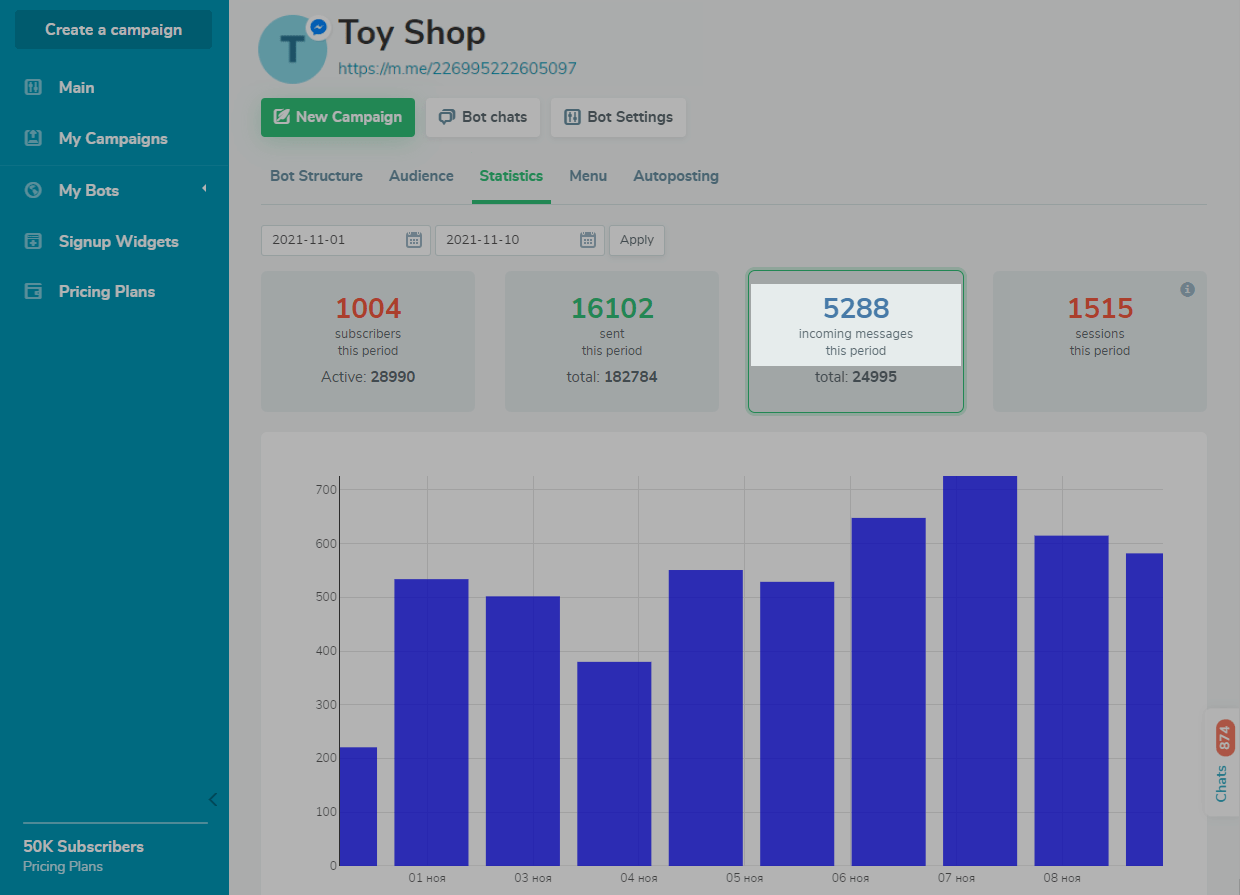Click the sessions info icon

coord(1187,289)
